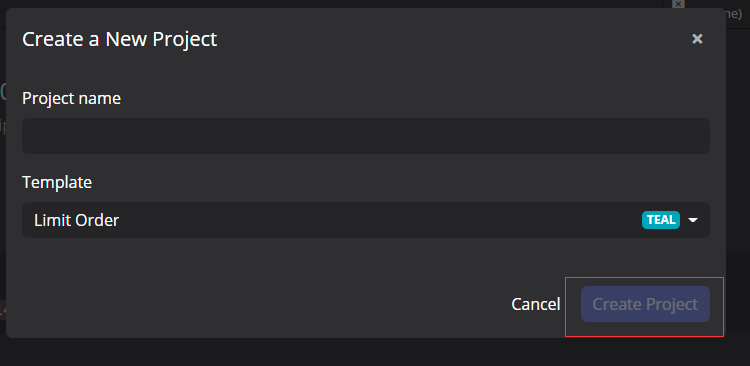750x366 pixels.
Task: Close the Create a New Project dialog
Action: coord(697,39)
